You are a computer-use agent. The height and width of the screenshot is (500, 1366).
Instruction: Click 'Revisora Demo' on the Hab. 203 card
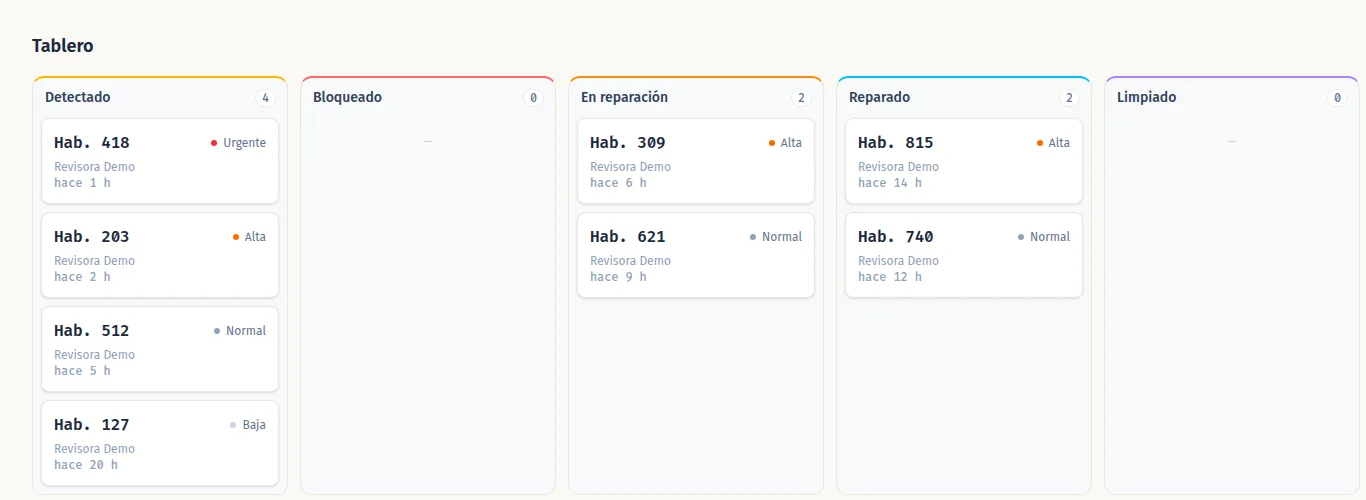point(94,261)
